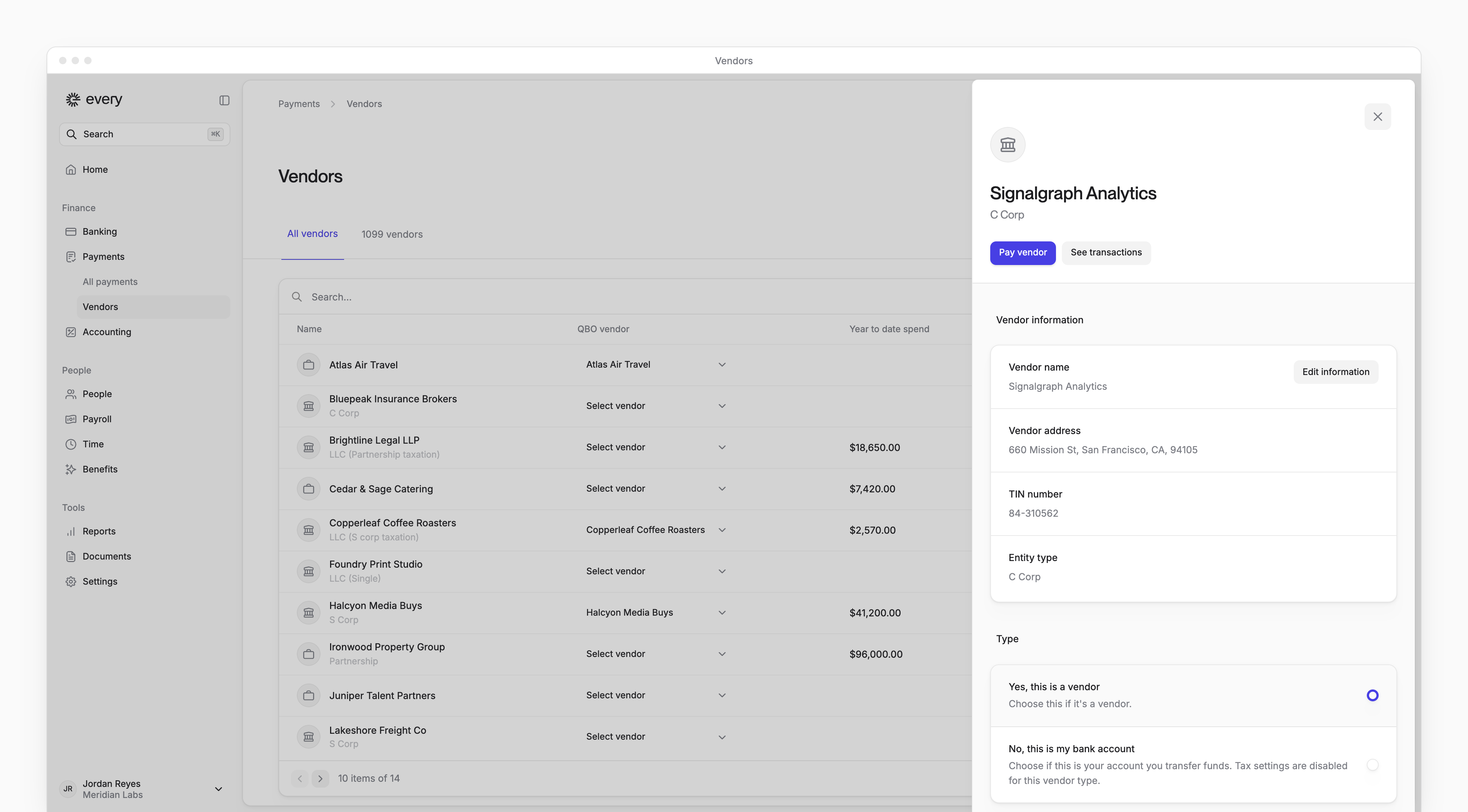This screenshot has height=812, width=1468.
Task: Click the Documents file icon
Action: [71, 556]
